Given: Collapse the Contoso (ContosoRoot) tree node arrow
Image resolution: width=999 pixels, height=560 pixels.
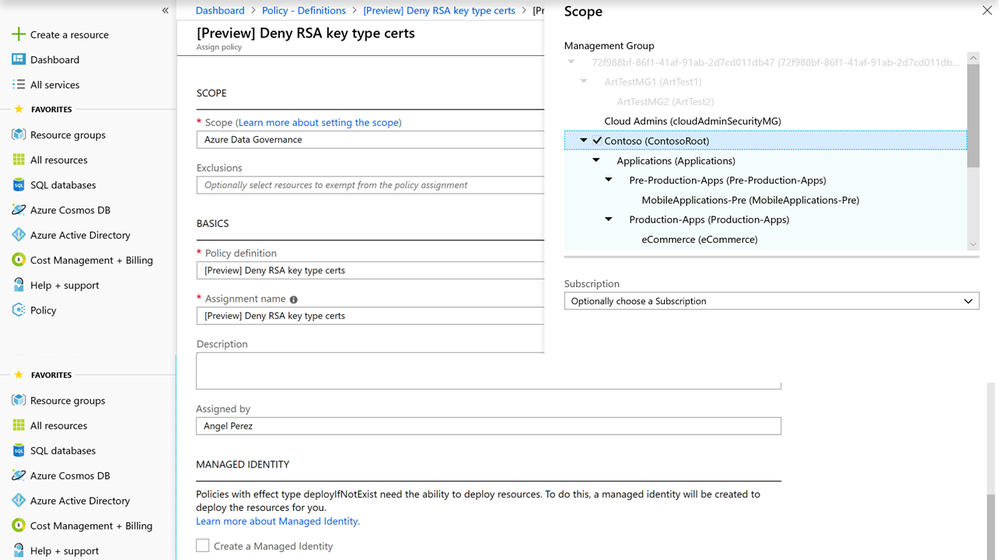Looking at the screenshot, I should [x=584, y=140].
